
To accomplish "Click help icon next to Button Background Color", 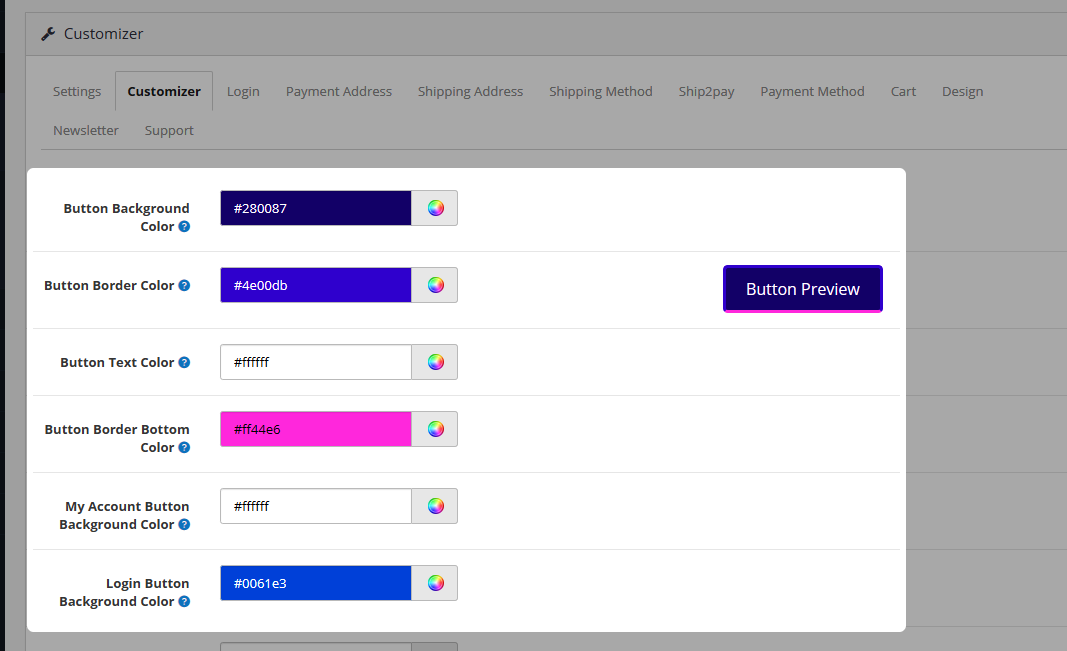I will click(184, 227).
